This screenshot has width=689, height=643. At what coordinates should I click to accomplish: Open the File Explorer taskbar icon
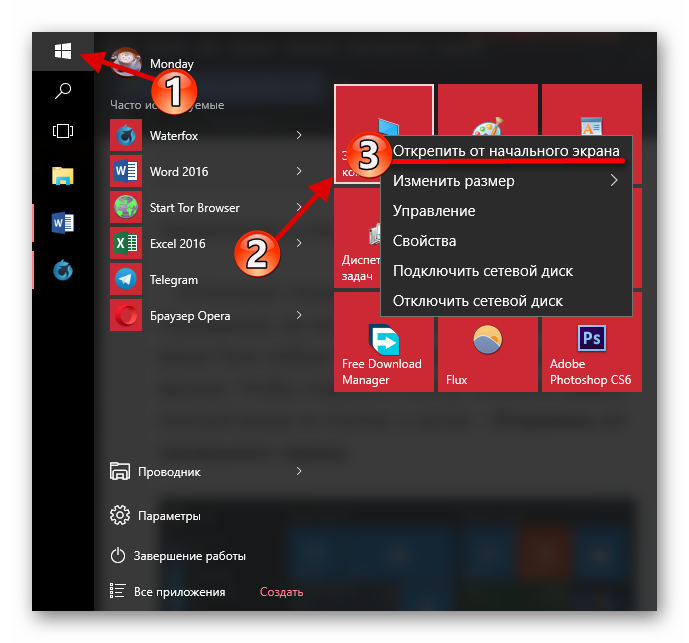click(63, 176)
